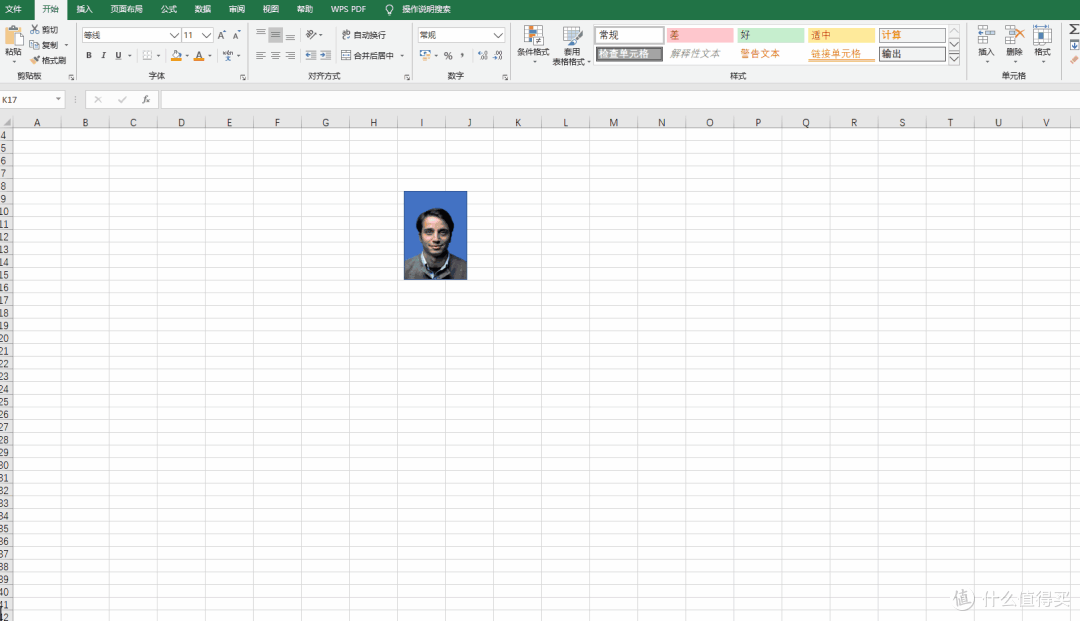Open the text orientation tool

[311, 34]
